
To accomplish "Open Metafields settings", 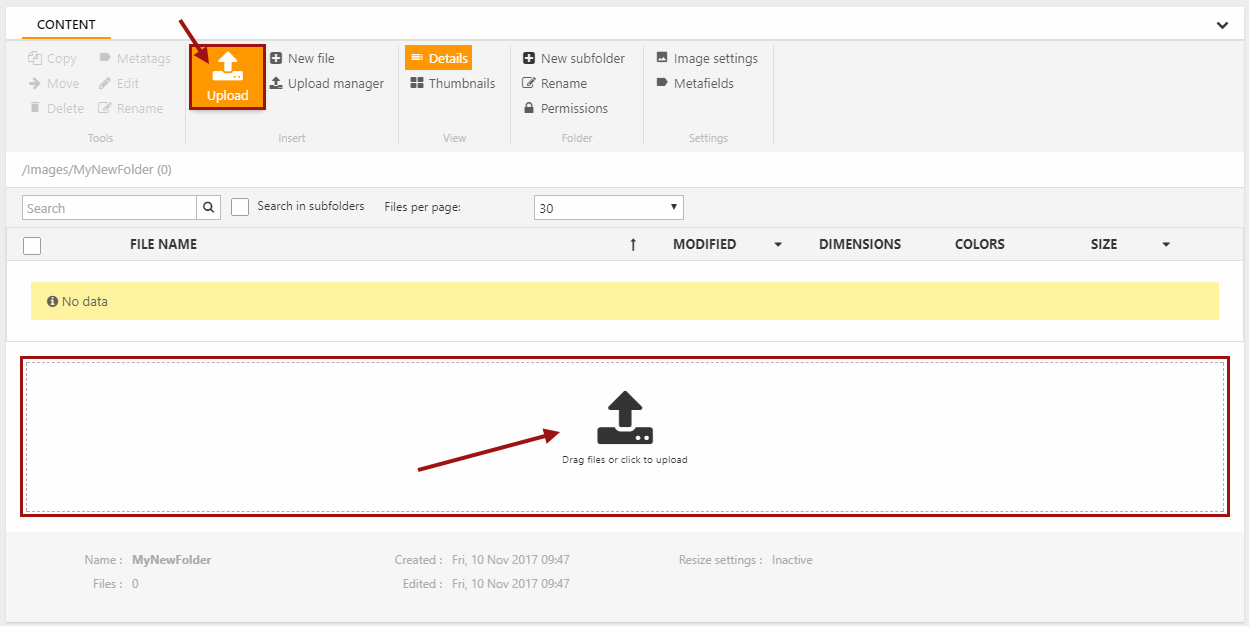I will click(694, 84).
